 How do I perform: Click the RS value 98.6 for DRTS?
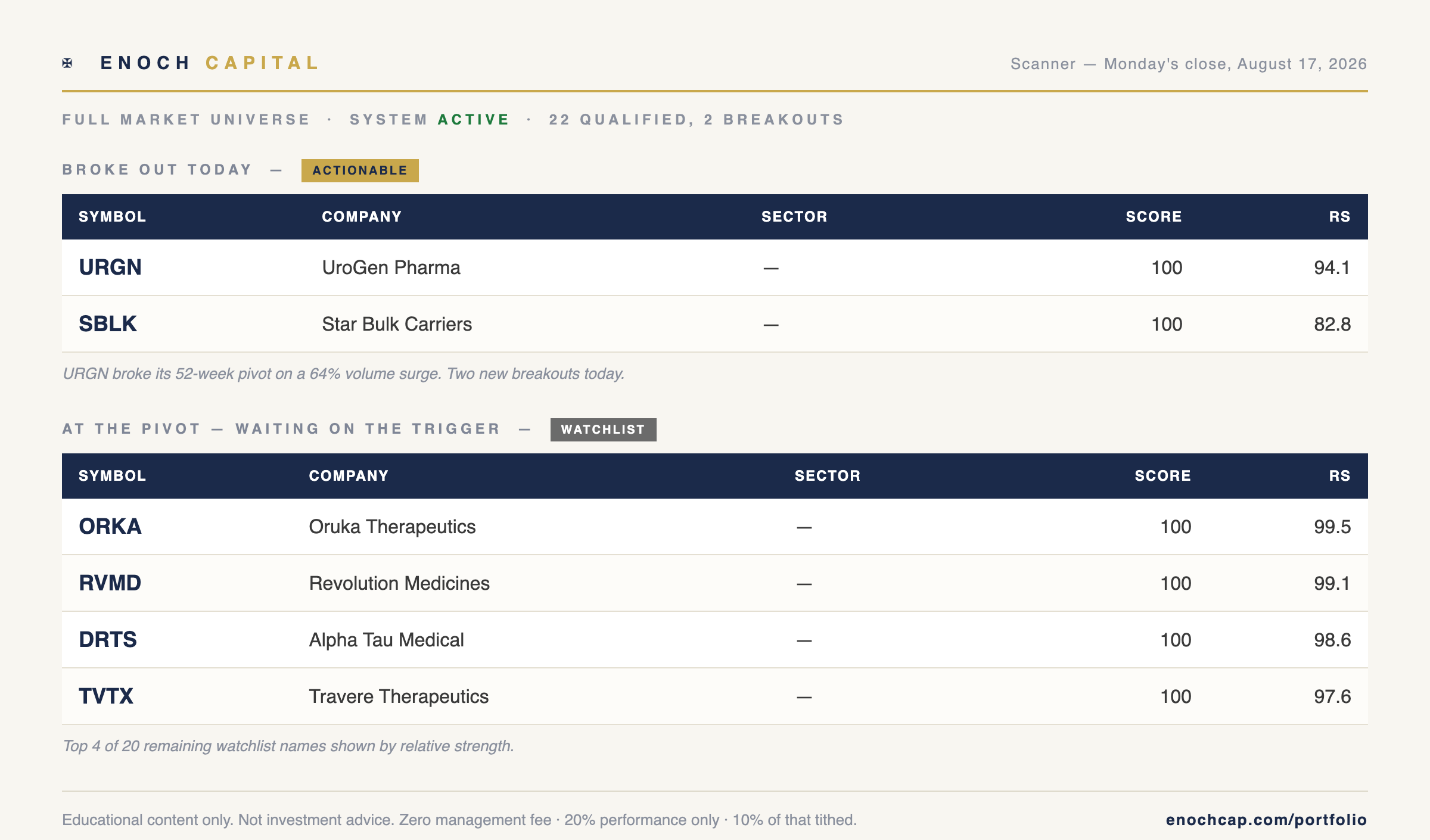click(1332, 640)
